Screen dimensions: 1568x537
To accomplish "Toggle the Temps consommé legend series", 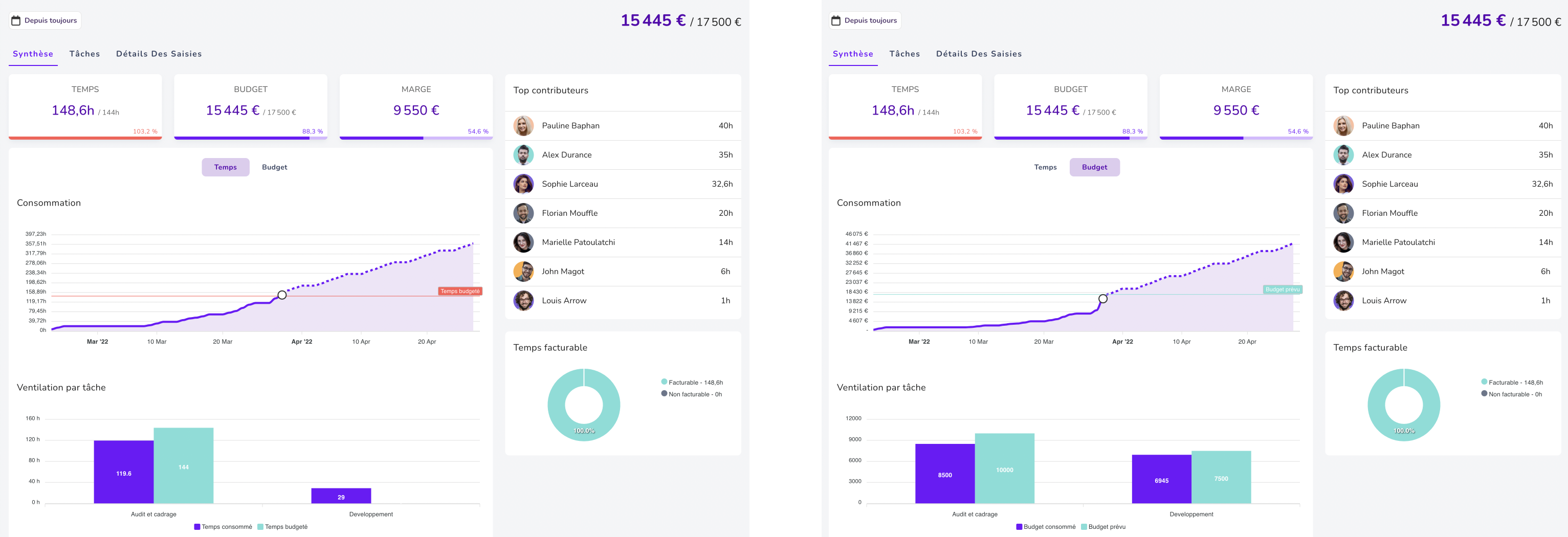I will (x=223, y=527).
